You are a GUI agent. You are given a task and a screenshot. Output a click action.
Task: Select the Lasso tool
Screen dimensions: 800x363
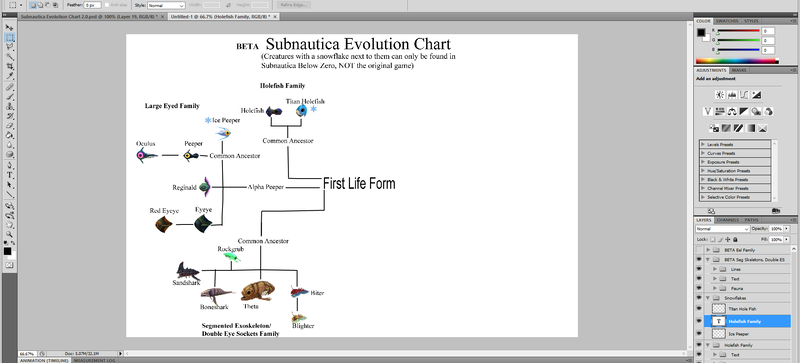pyautogui.click(x=10, y=47)
